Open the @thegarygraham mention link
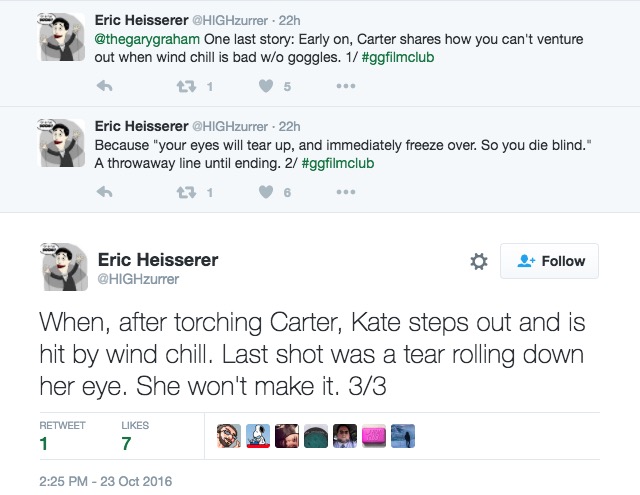This screenshot has height=495, width=640. [147, 40]
